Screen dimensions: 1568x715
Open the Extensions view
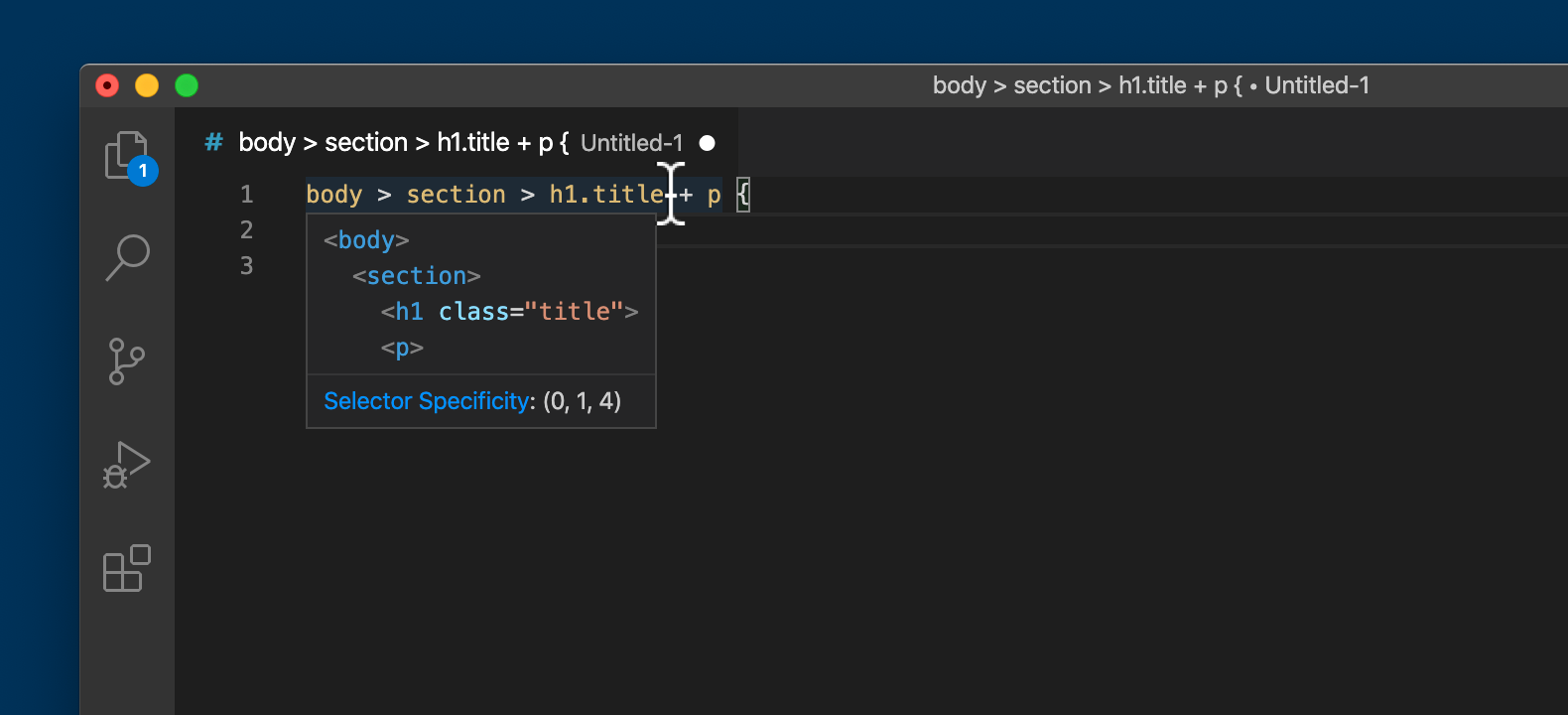[126, 568]
